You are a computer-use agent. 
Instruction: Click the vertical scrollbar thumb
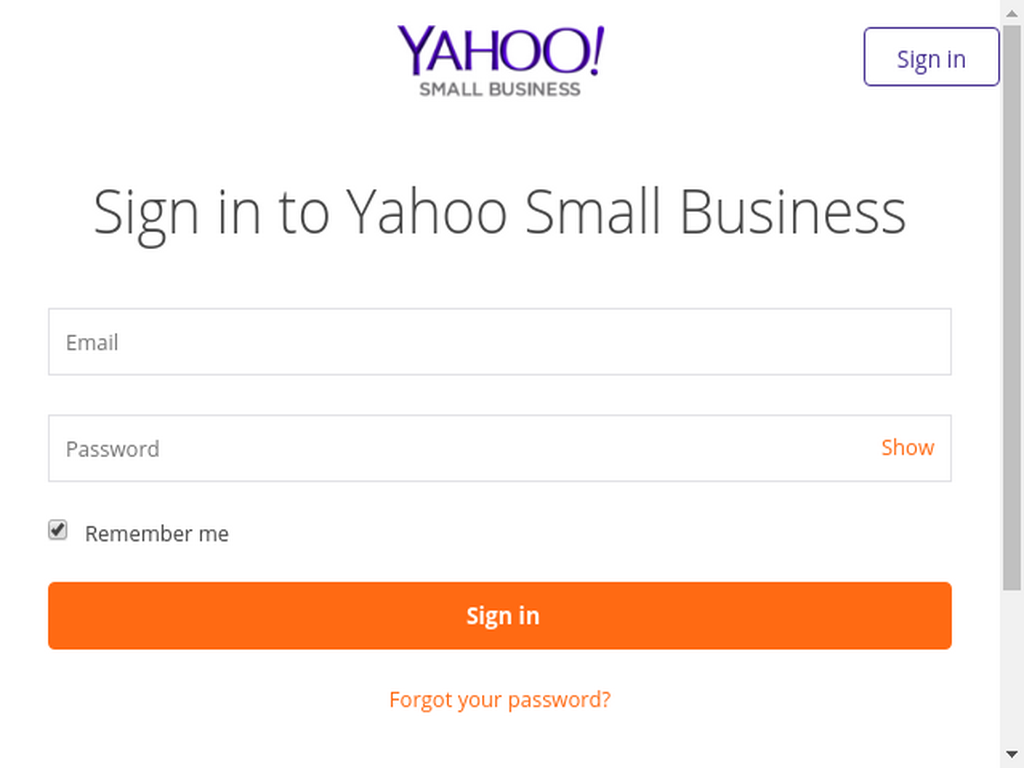[1012, 308]
